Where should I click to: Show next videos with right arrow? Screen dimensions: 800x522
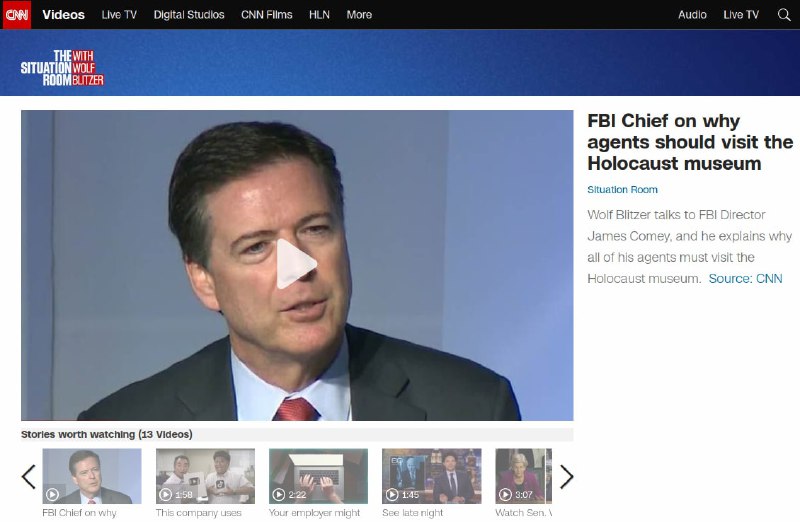566,477
